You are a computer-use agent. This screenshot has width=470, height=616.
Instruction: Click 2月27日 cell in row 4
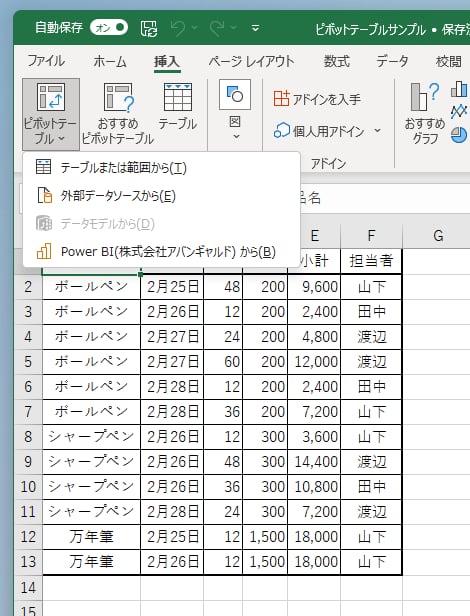pos(172,336)
